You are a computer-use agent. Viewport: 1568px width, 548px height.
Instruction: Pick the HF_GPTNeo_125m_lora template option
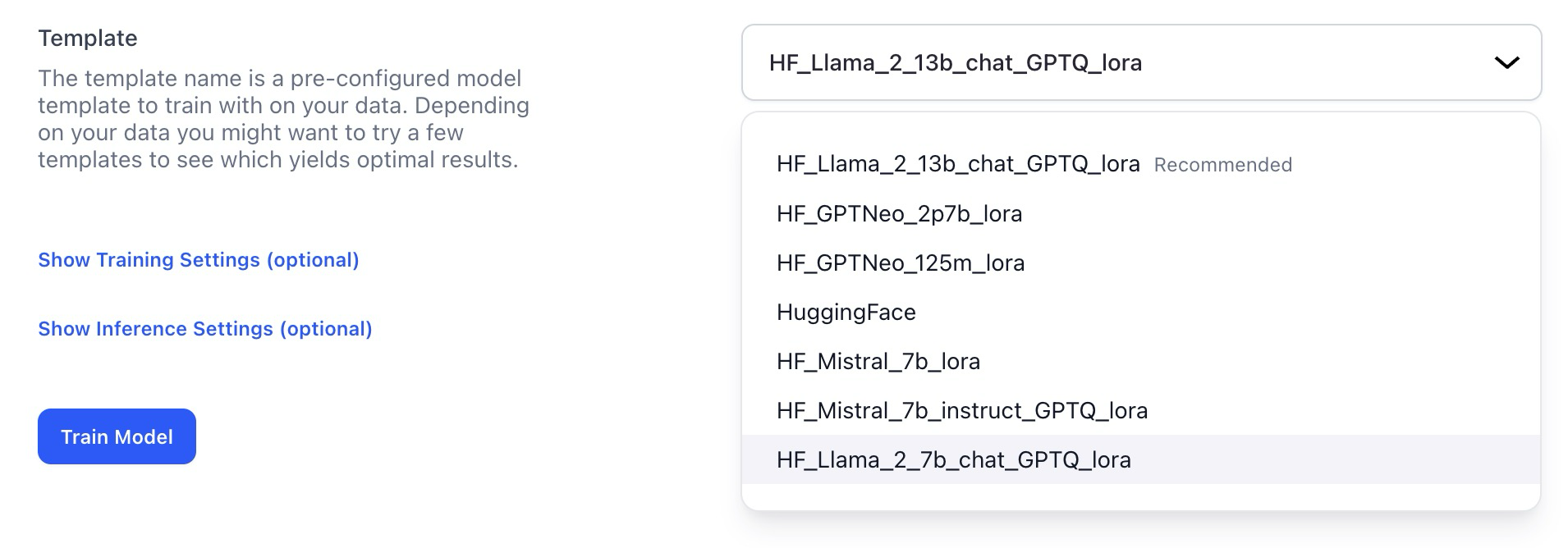coord(900,263)
